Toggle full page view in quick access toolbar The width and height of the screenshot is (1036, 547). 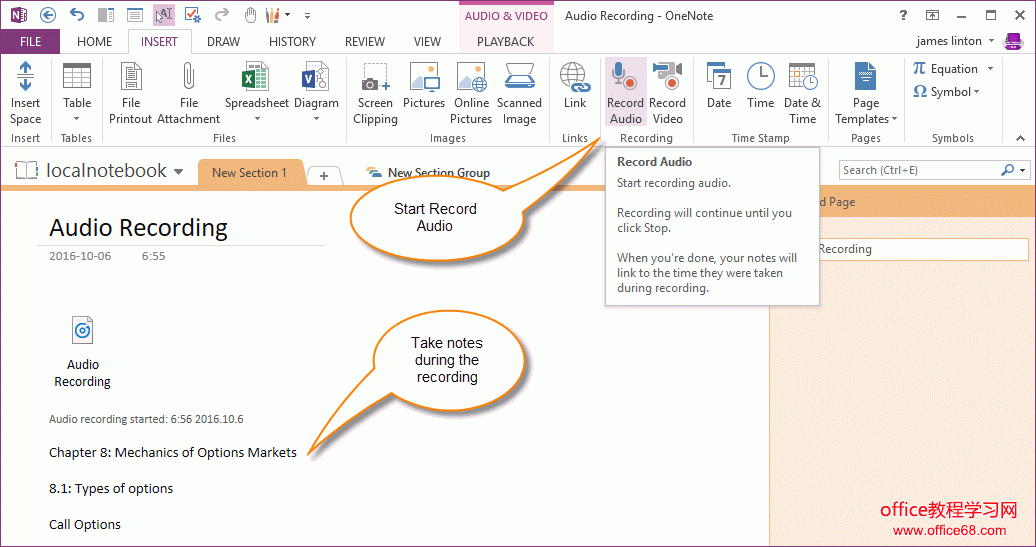[x=135, y=15]
